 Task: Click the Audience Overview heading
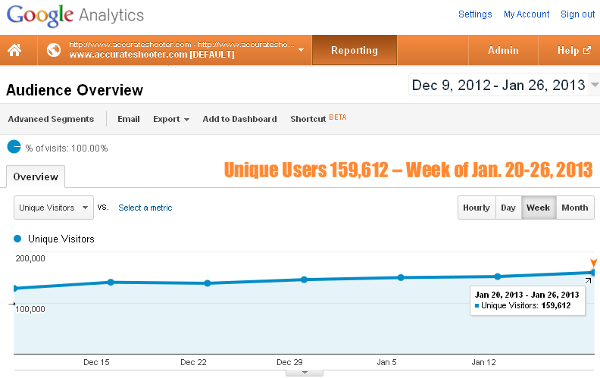[x=75, y=90]
